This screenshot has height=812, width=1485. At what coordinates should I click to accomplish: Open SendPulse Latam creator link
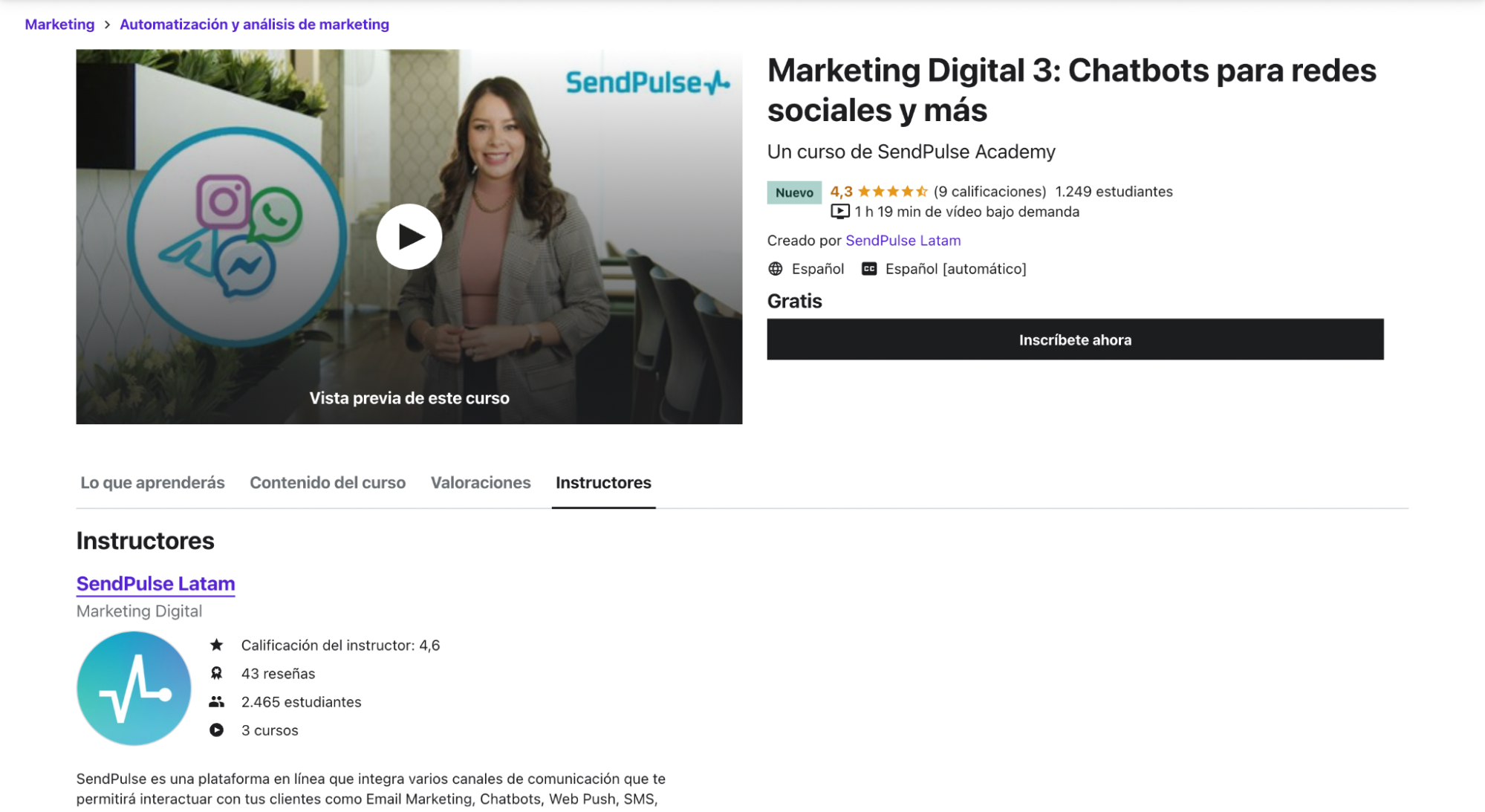pos(903,241)
